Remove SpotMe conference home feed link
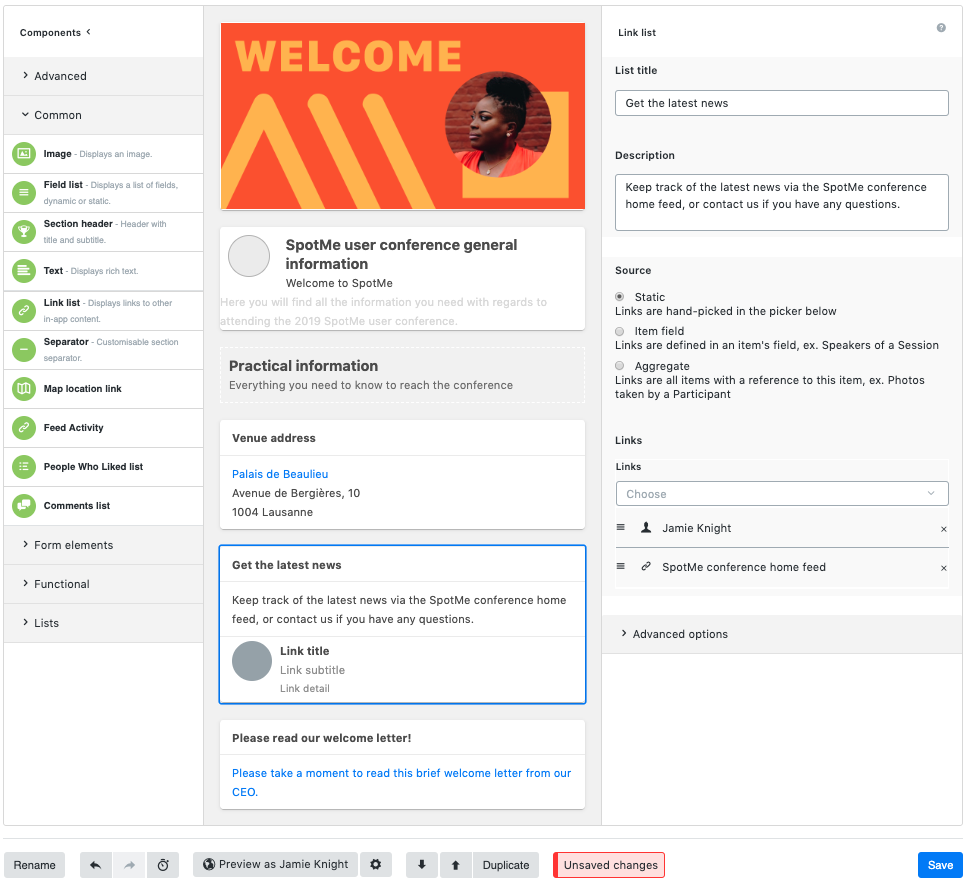Image resolution: width=968 pixels, height=882 pixels. tap(943, 568)
